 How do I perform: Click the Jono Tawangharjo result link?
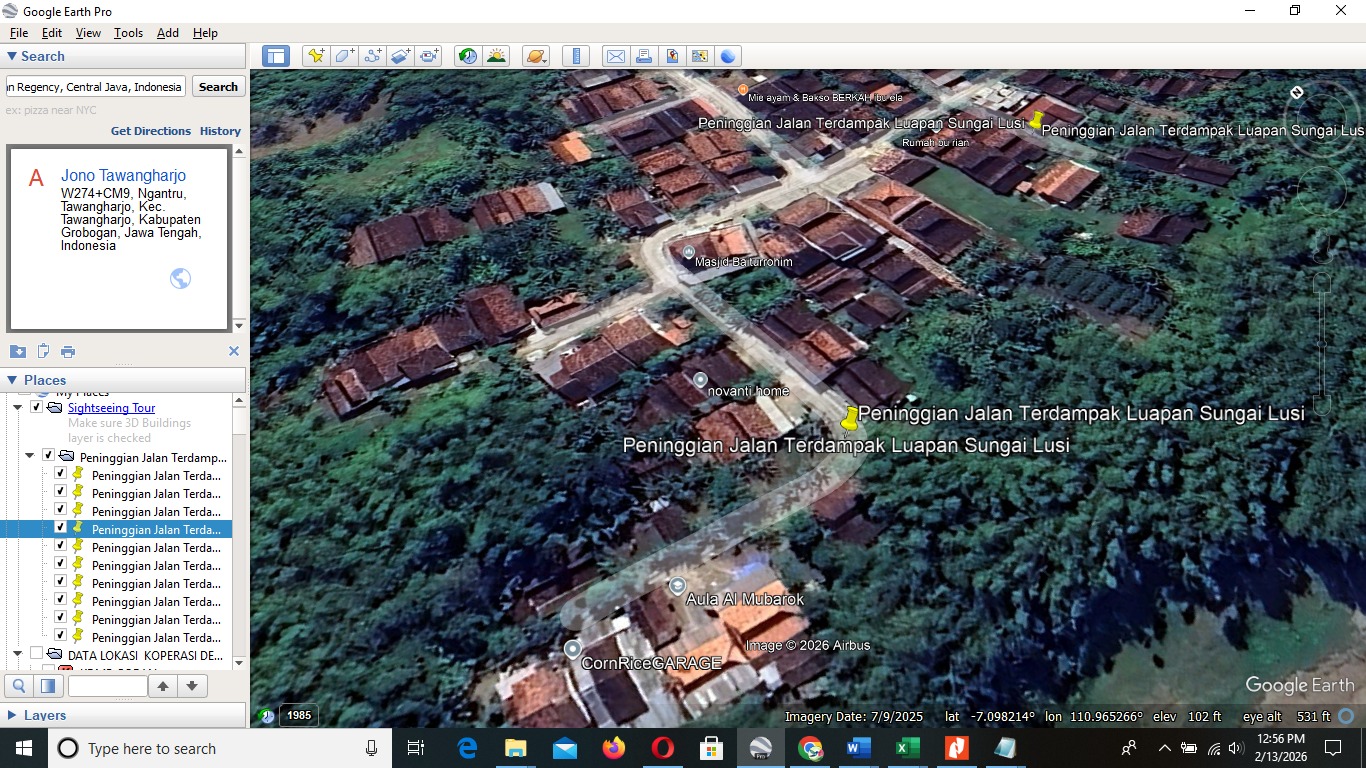[x=123, y=175]
